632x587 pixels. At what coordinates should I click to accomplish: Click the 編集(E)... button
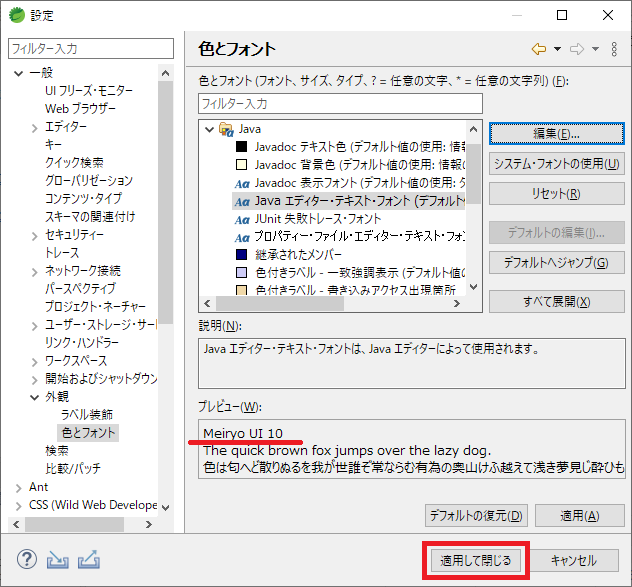pyautogui.click(x=557, y=133)
